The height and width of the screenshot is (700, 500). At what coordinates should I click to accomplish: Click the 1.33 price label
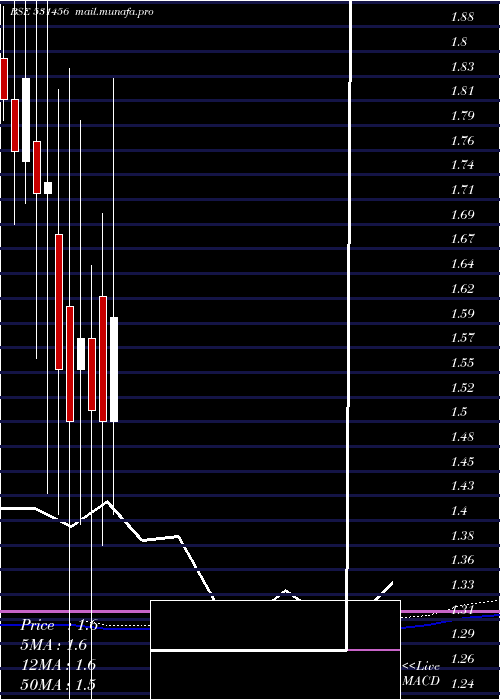[x=462, y=584]
